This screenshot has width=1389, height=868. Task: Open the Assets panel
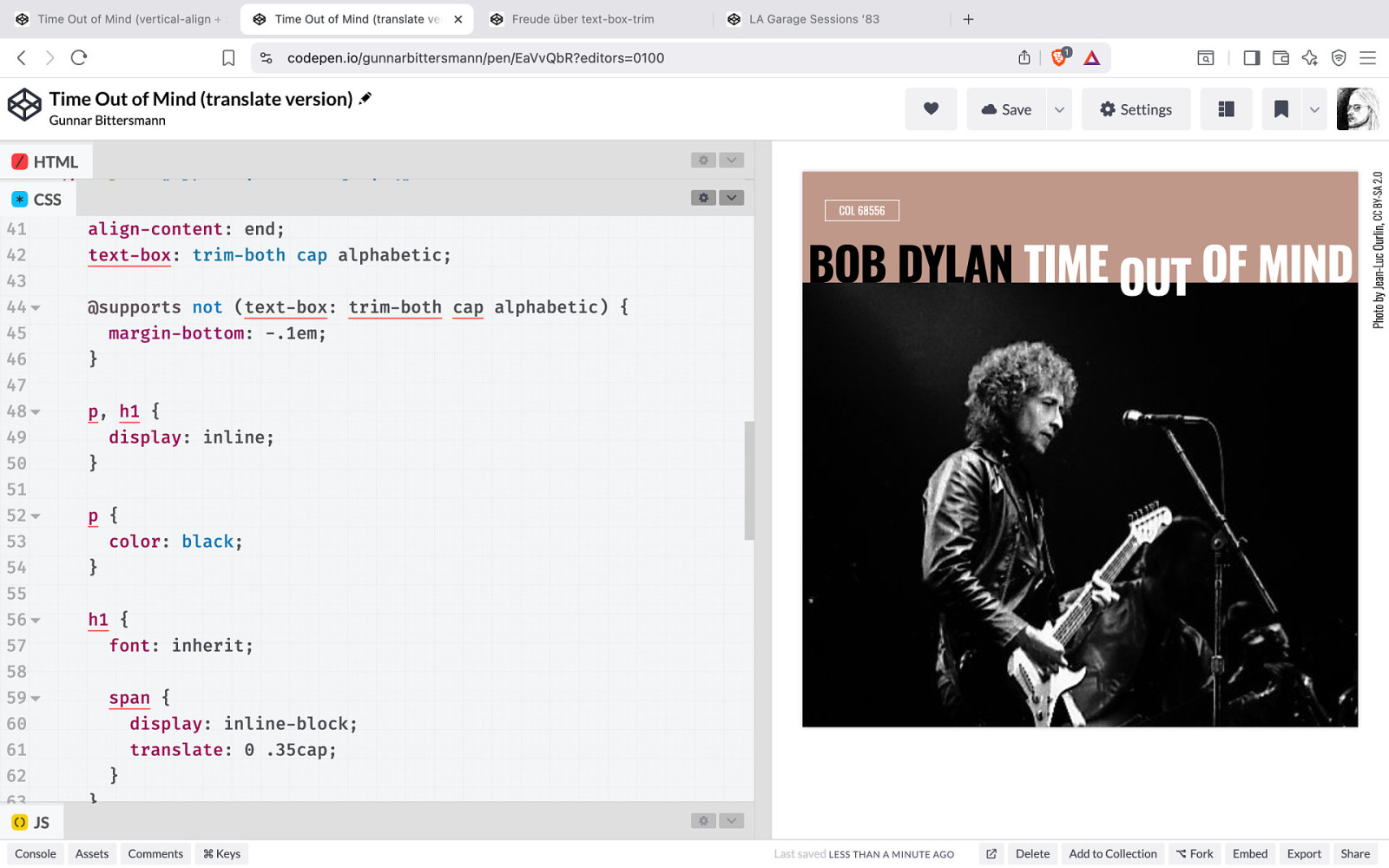pyautogui.click(x=92, y=854)
